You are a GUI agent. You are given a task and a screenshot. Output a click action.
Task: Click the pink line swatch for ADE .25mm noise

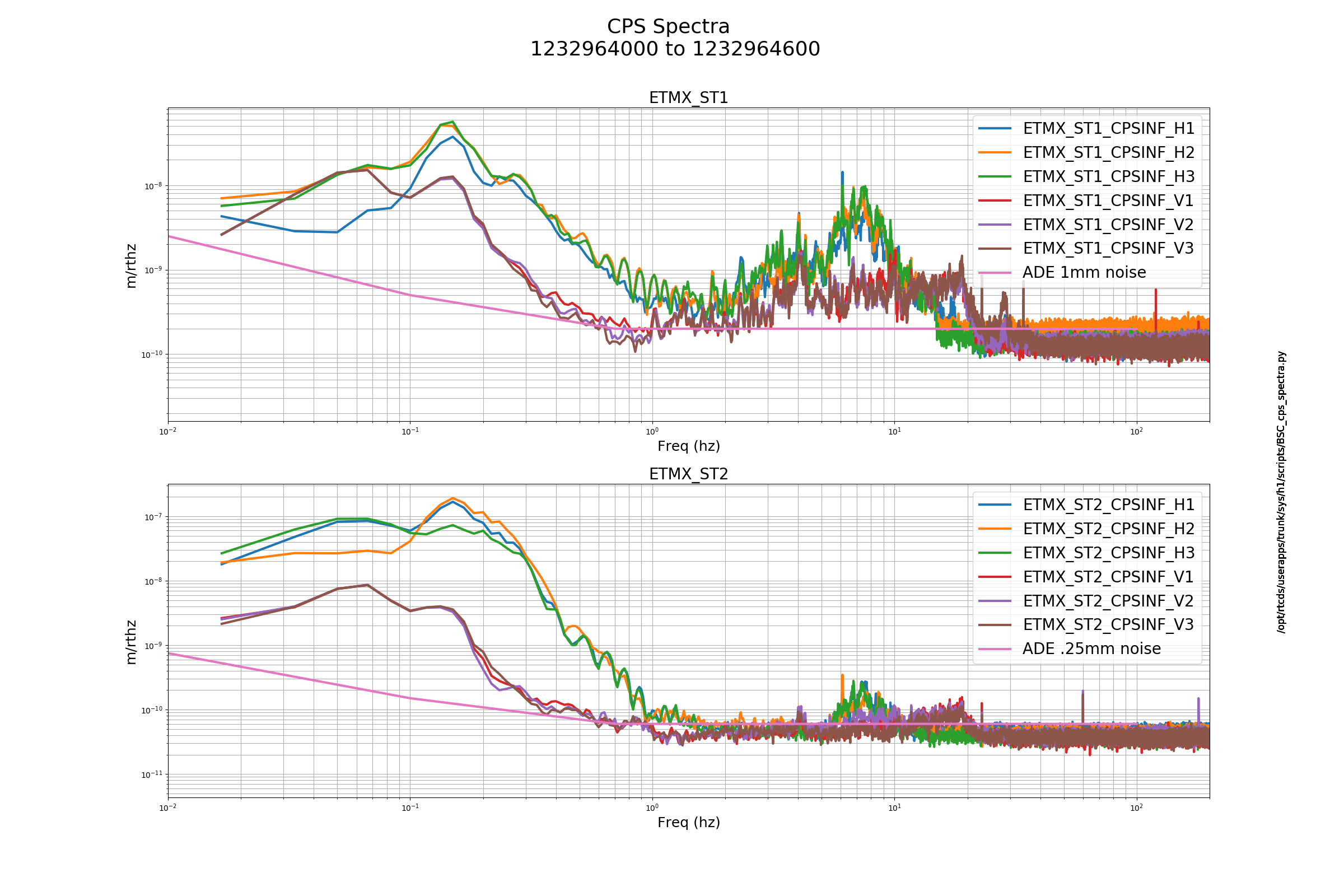click(x=995, y=649)
